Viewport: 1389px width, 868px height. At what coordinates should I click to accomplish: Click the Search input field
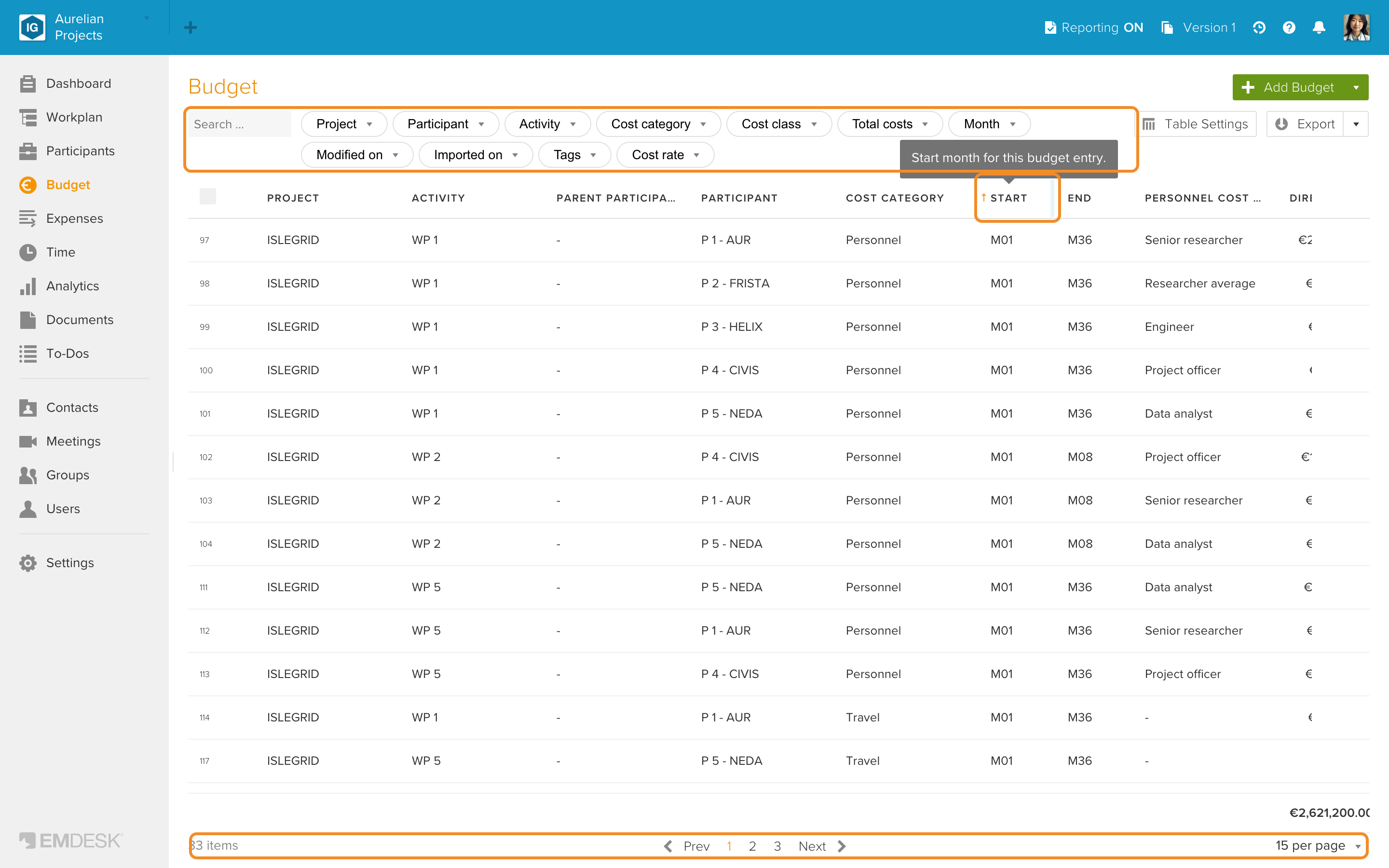240,124
